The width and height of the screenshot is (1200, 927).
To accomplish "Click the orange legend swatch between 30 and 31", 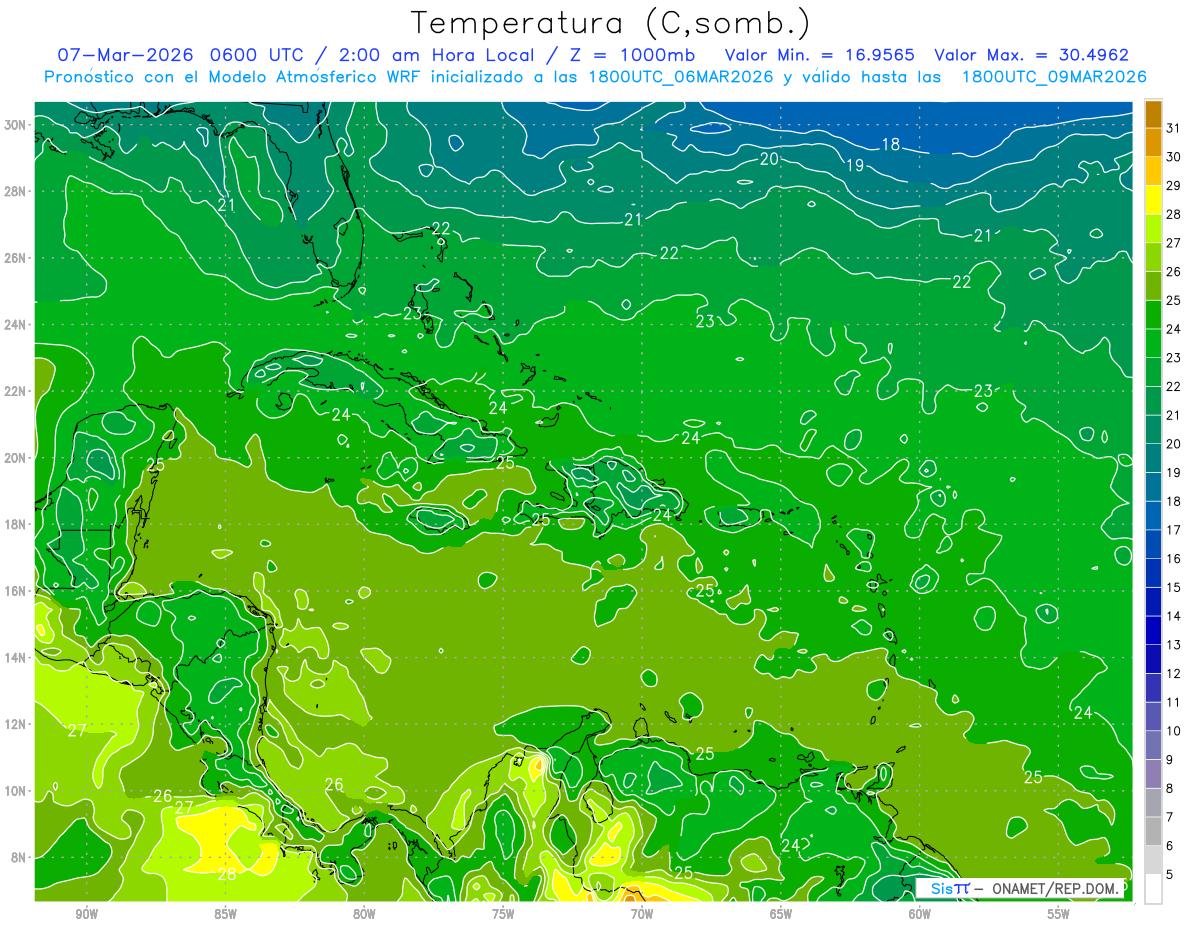I will (1153, 142).
